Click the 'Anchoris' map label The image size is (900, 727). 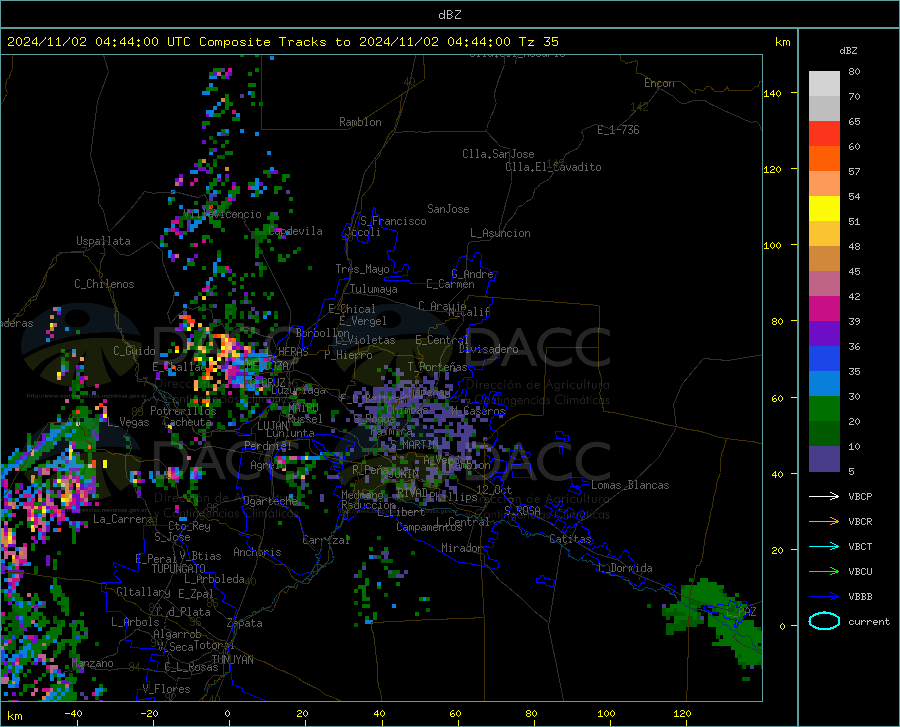257,552
